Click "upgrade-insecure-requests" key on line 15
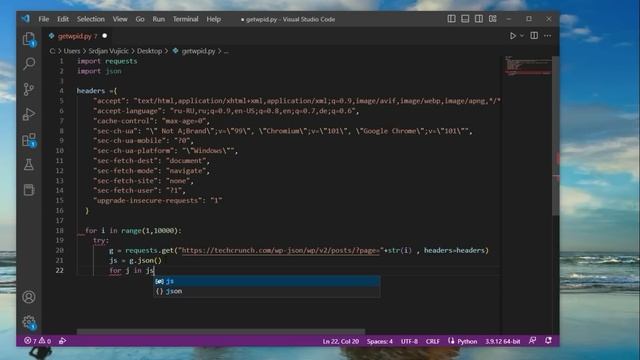 149,201
